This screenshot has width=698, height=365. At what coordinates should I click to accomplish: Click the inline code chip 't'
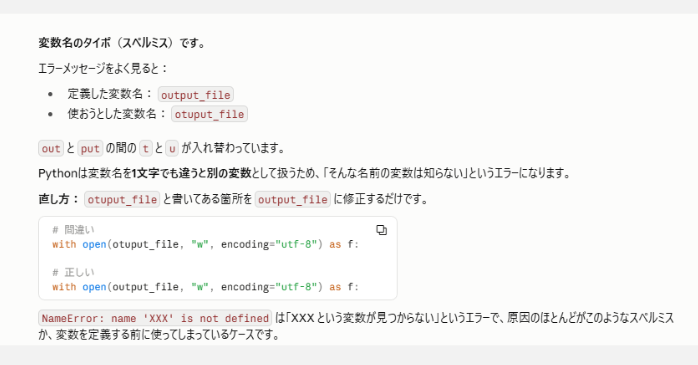(146, 148)
